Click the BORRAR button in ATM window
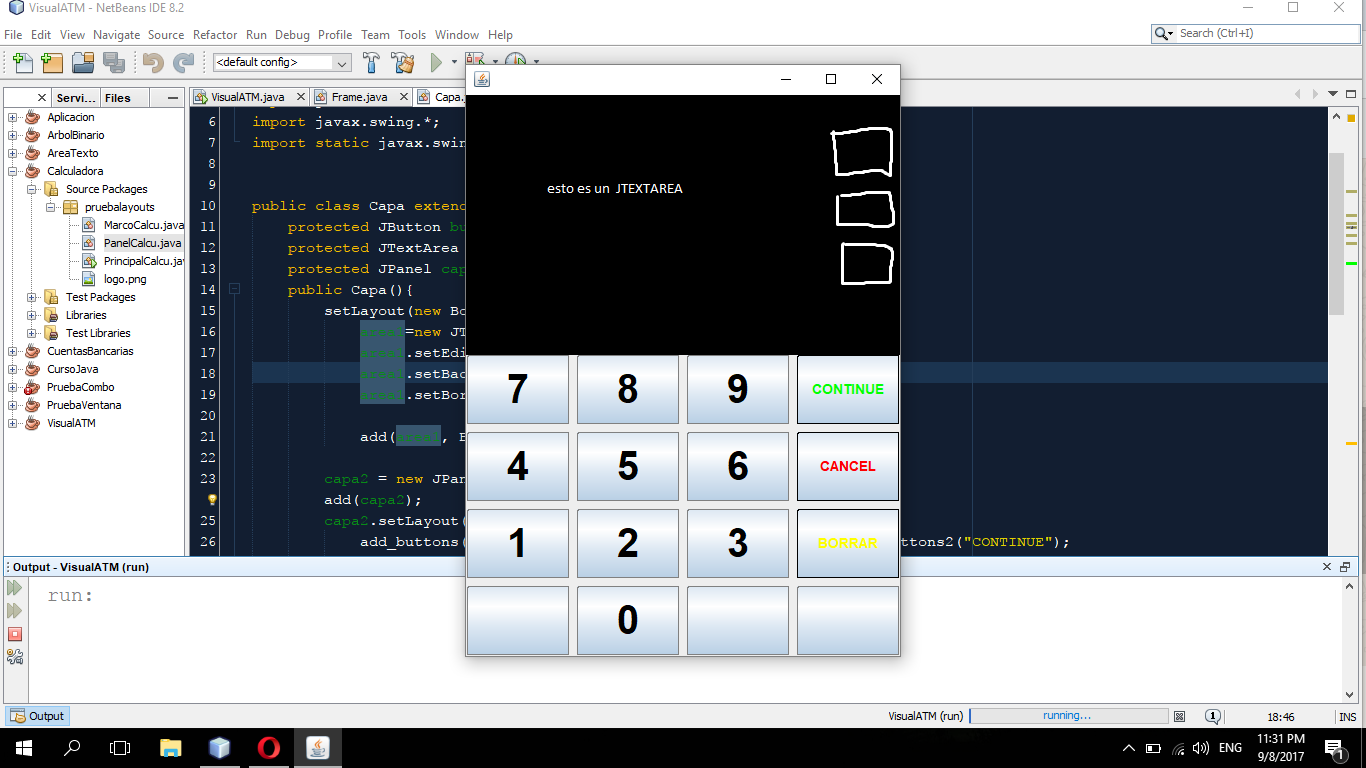Image resolution: width=1366 pixels, height=768 pixels. tap(848, 543)
